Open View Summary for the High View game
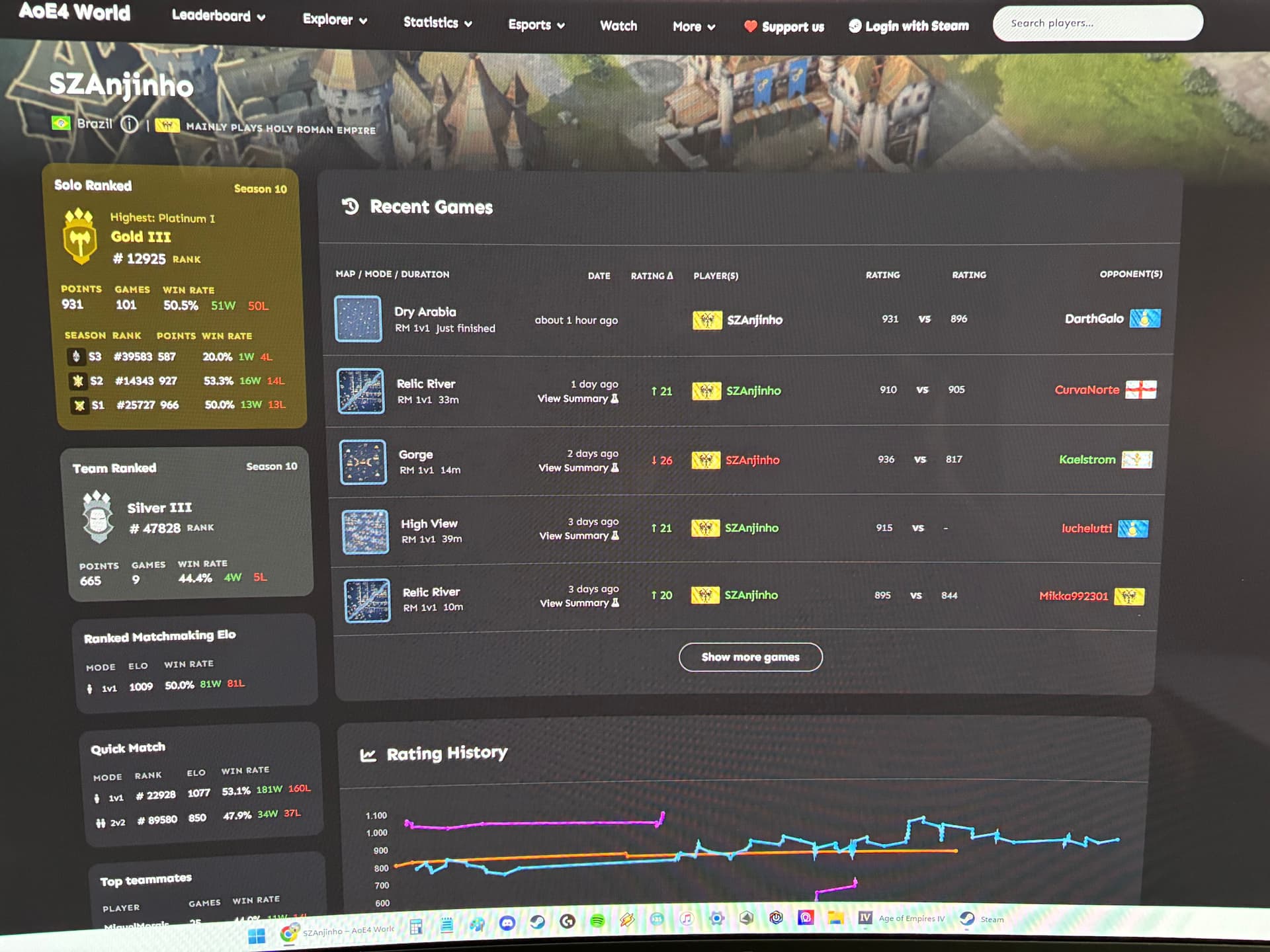This screenshot has height=952, width=1270. click(x=579, y=536)
